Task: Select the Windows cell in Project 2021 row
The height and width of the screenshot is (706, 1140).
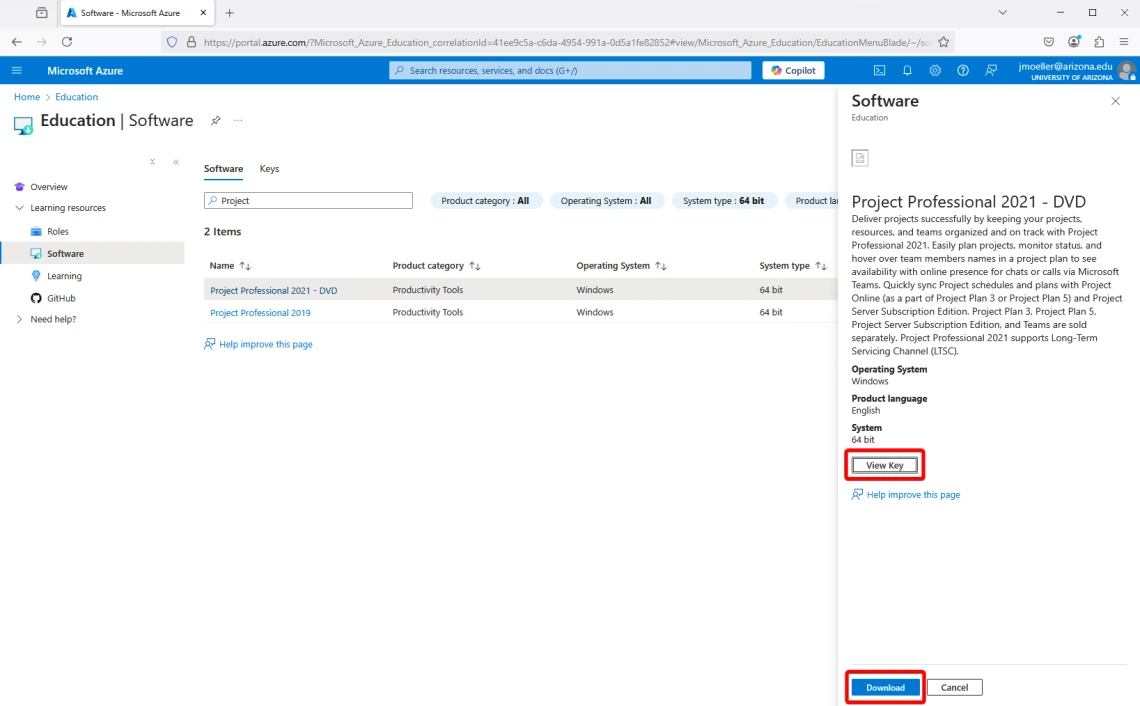Action: (595, 290)
